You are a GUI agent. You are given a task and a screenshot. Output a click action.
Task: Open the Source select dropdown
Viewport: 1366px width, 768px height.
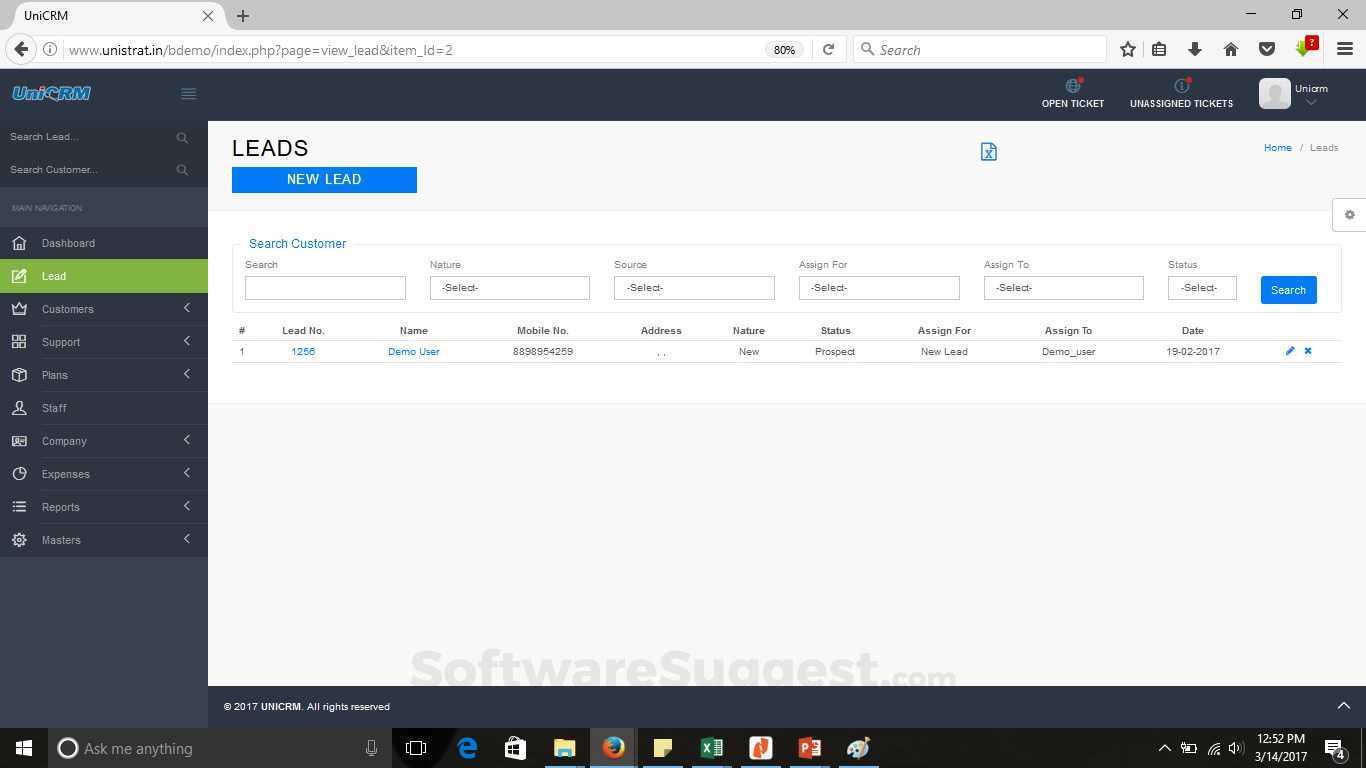point(694,287)
